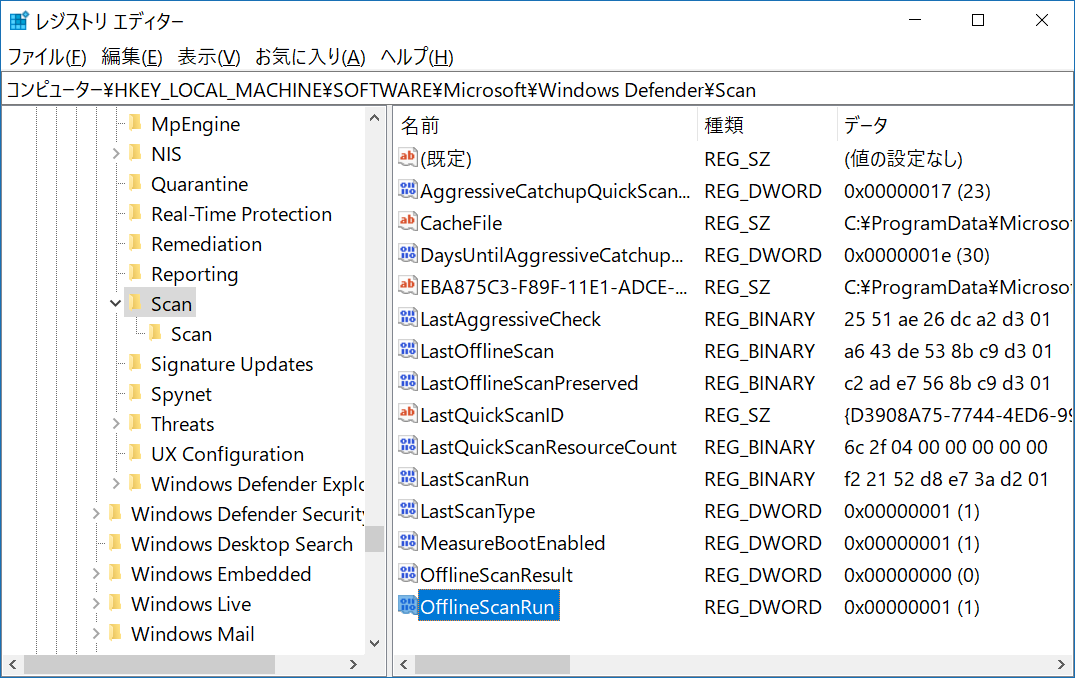The width and height of the screenshot is (1075, 678).
Task: Click the icon of MeasureBootEnabled value
Action: (x=407, y=542)
